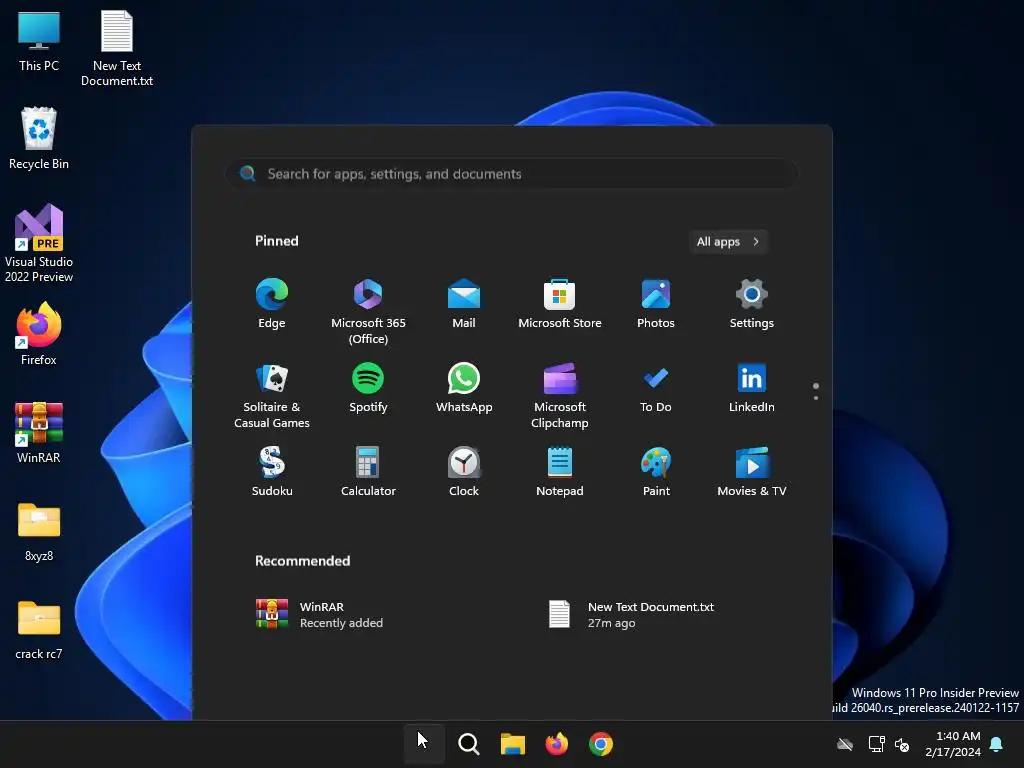Click the muted volume tray icon

tap(902, 744)
